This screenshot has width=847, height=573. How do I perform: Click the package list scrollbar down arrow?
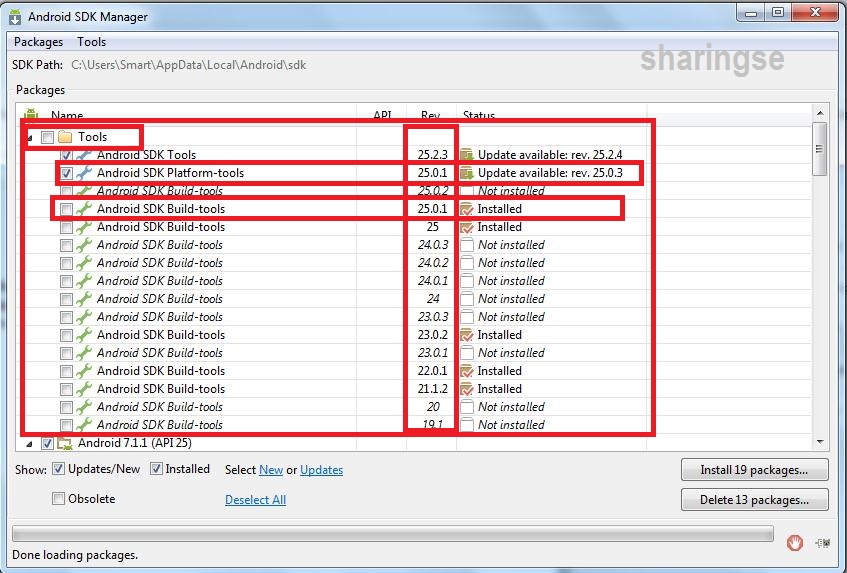(x=820, y=442)
